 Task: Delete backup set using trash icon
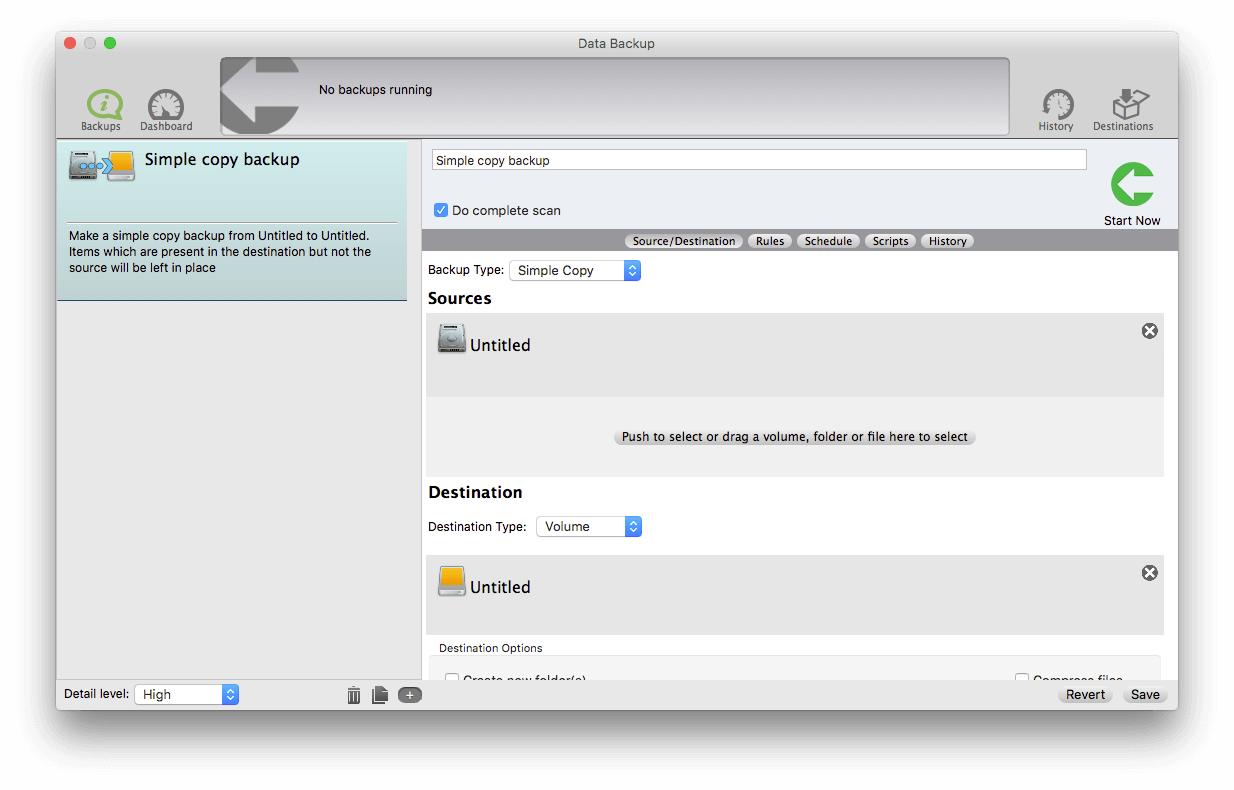pos(353,694)
